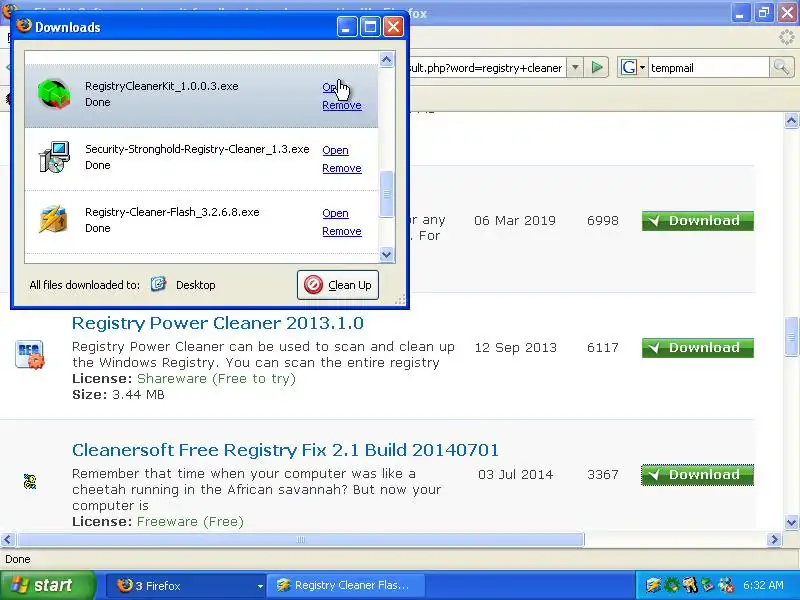Click the Firefox loading throbber icon
Image resolution: width=800 pixels, height=600 pixels.
click(786, 37)
